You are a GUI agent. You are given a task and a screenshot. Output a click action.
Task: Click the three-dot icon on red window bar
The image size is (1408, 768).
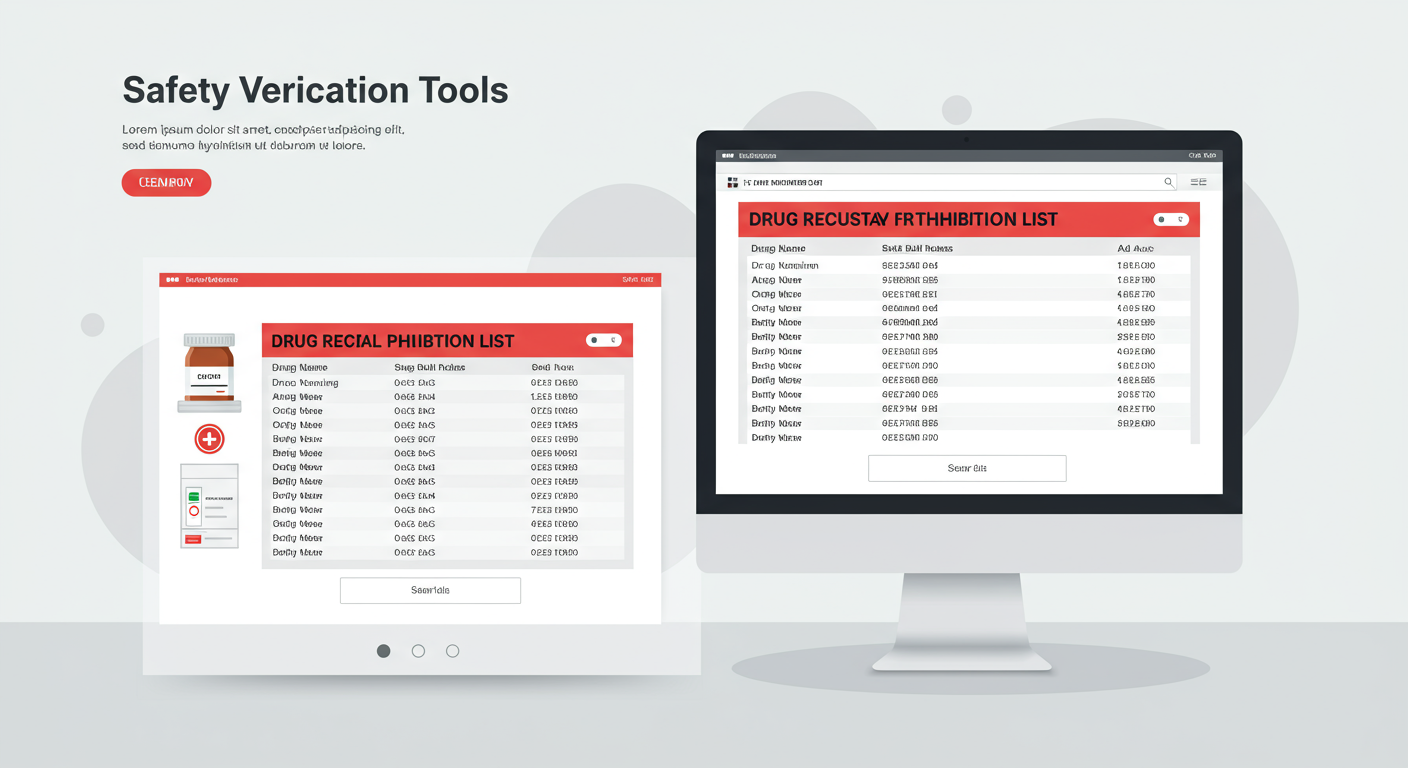pos(172,280)
